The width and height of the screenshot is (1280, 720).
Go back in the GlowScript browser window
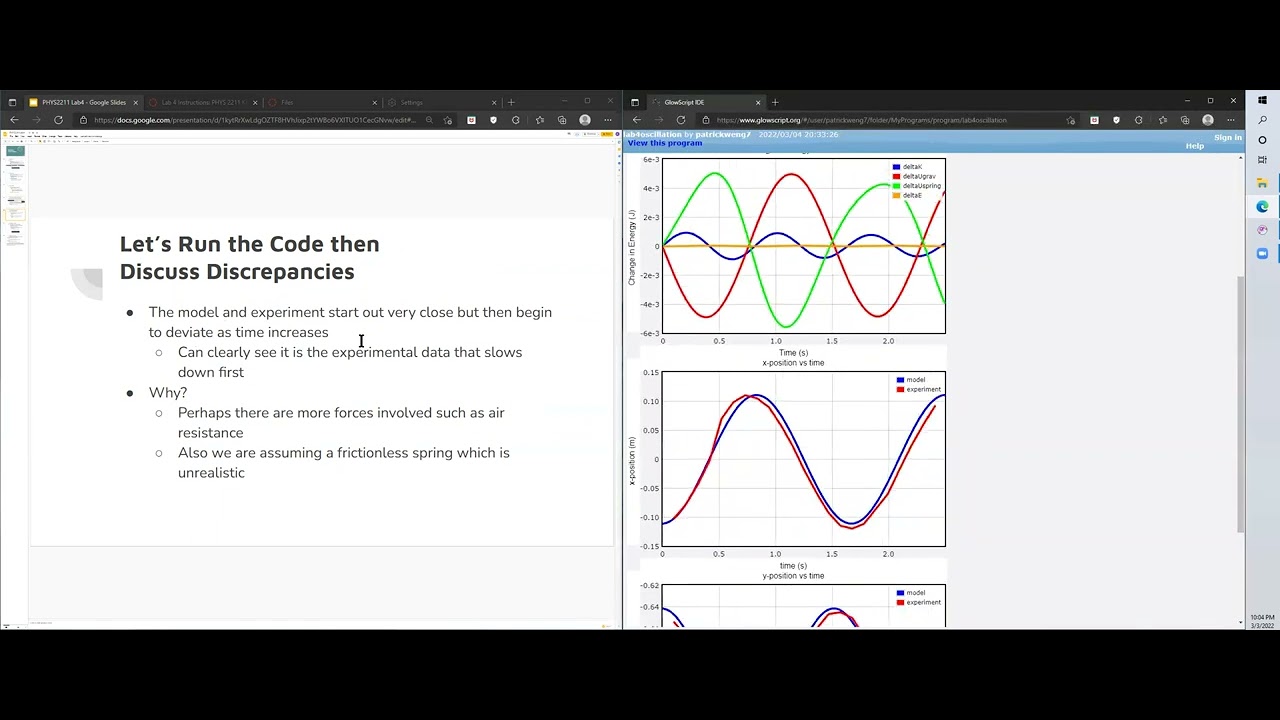pyautogui.click(x=637, y=120)
